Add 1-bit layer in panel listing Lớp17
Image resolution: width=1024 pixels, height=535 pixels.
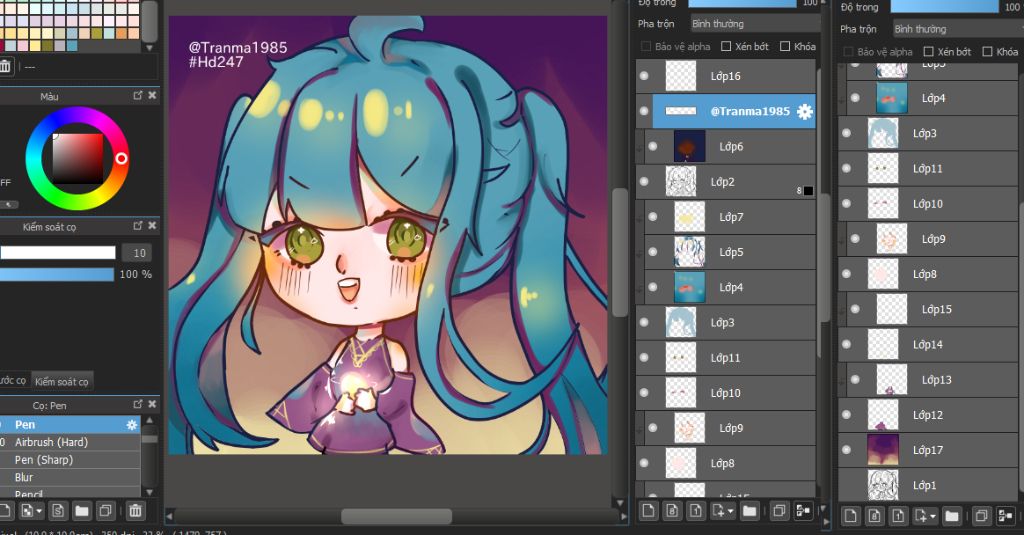tap(898, 516)
